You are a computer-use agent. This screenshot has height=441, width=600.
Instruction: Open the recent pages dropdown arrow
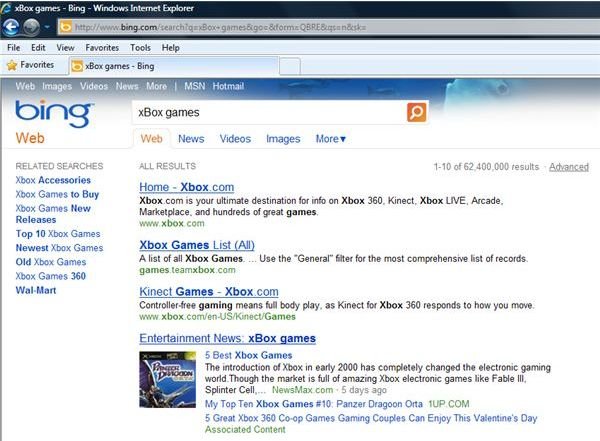pyautogui.click(x=47, y=27)
